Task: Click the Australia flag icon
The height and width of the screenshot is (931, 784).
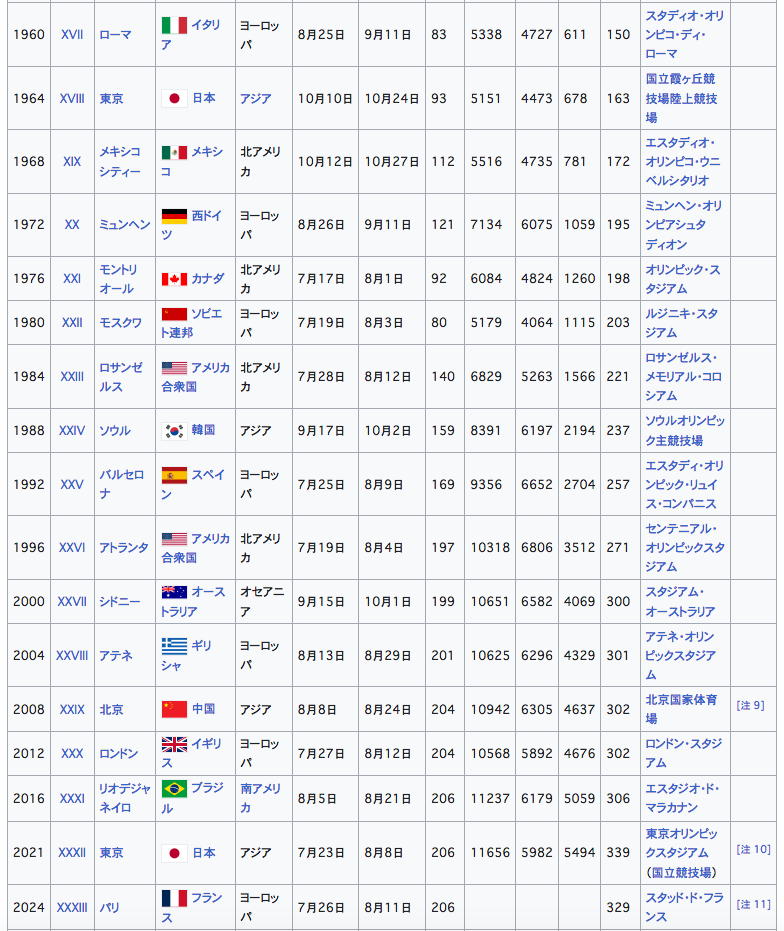Action: [174, 592]
